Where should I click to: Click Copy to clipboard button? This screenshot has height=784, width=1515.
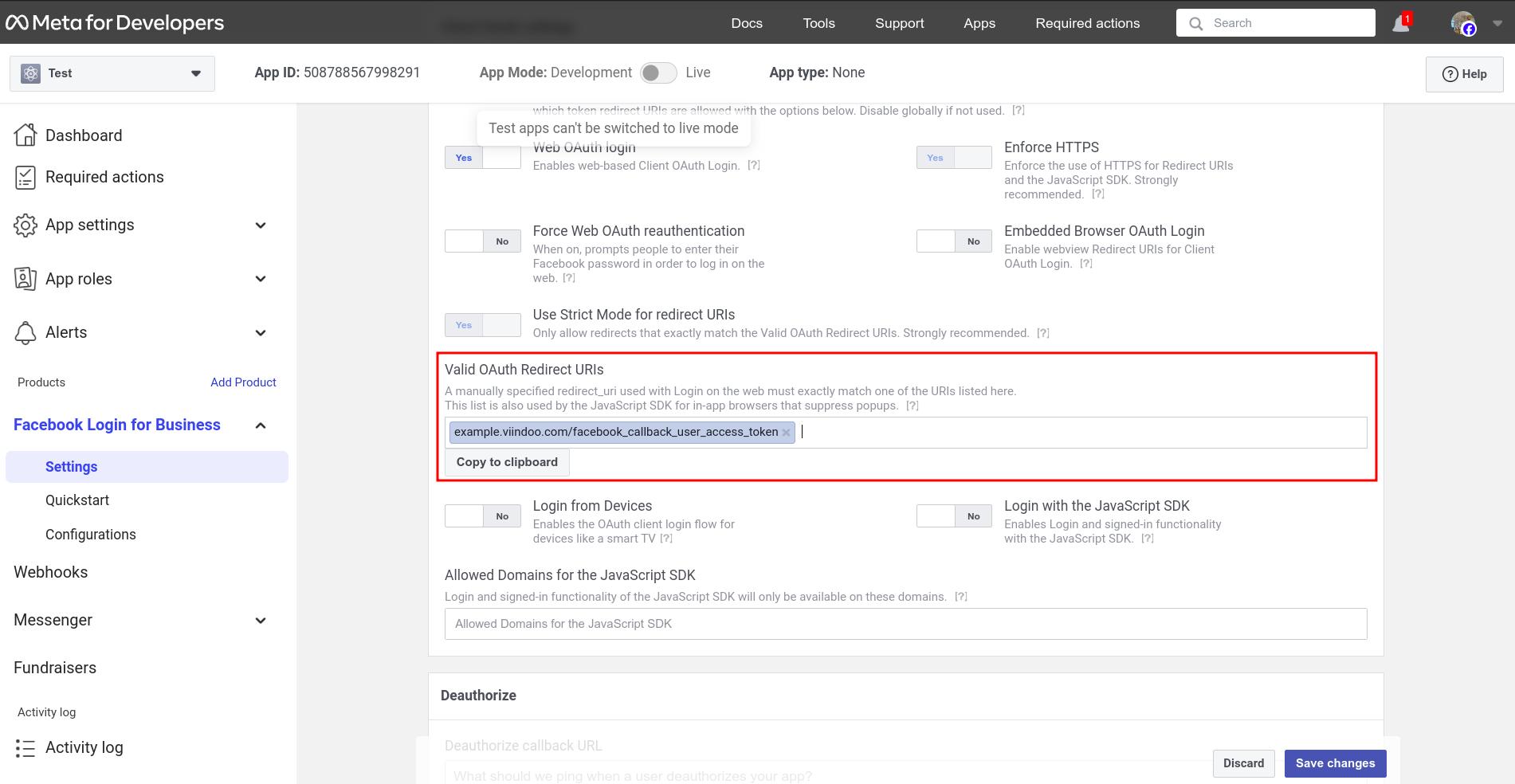(507, 462)
